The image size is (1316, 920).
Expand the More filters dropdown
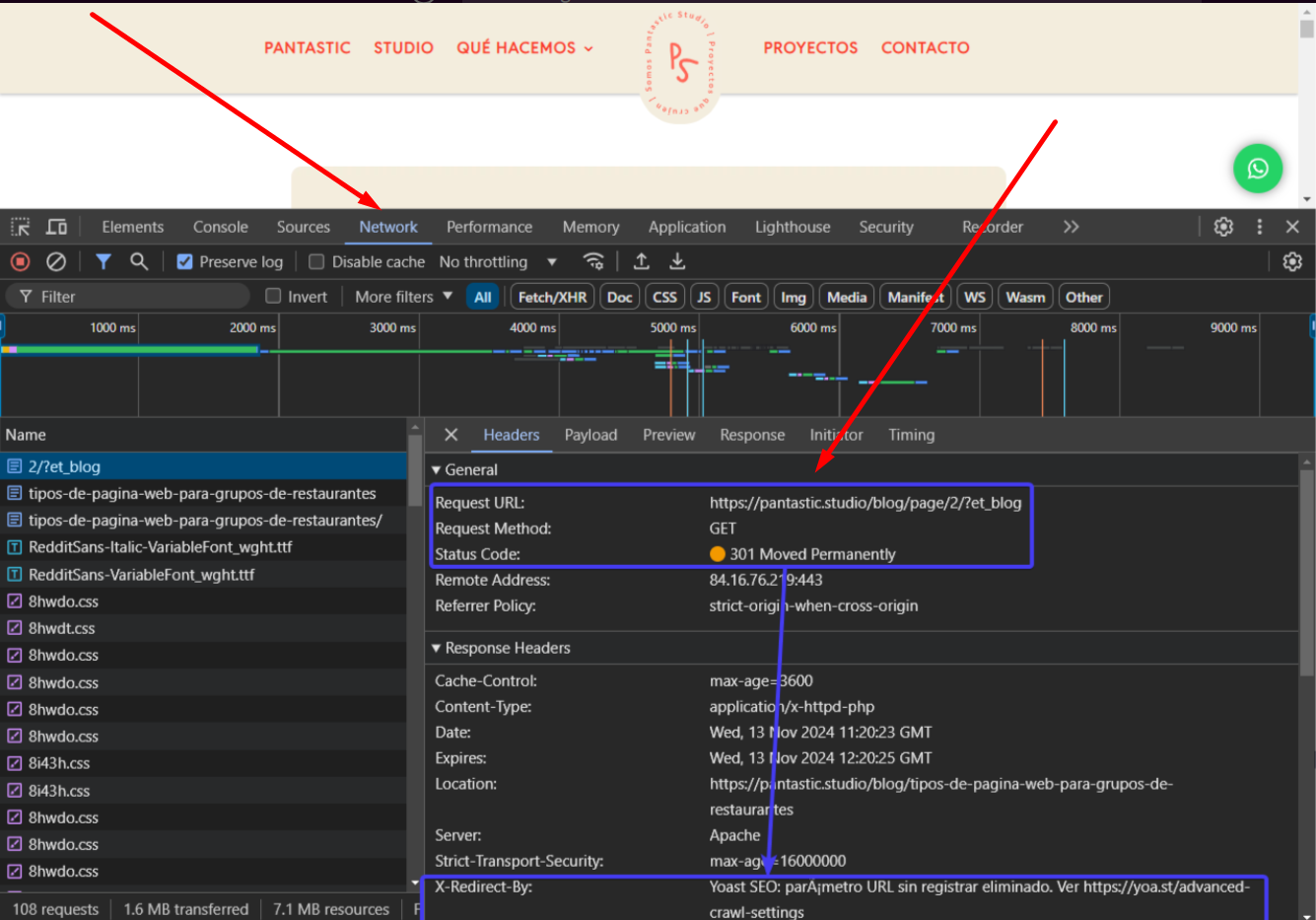403,296
